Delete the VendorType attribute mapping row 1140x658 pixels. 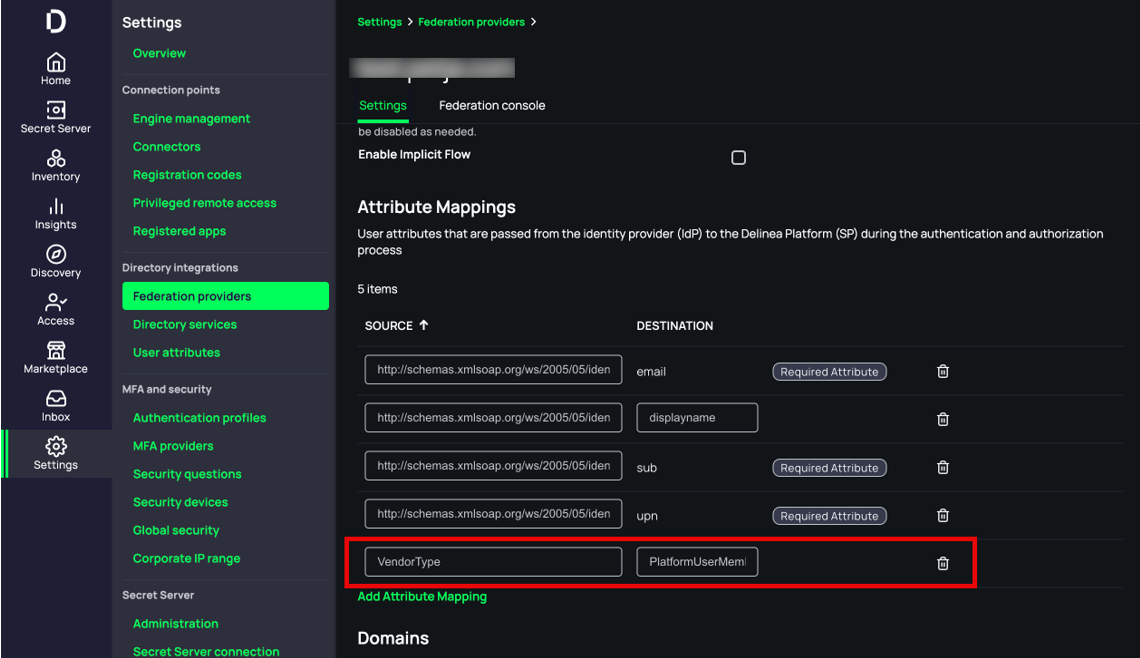point(943,563)
